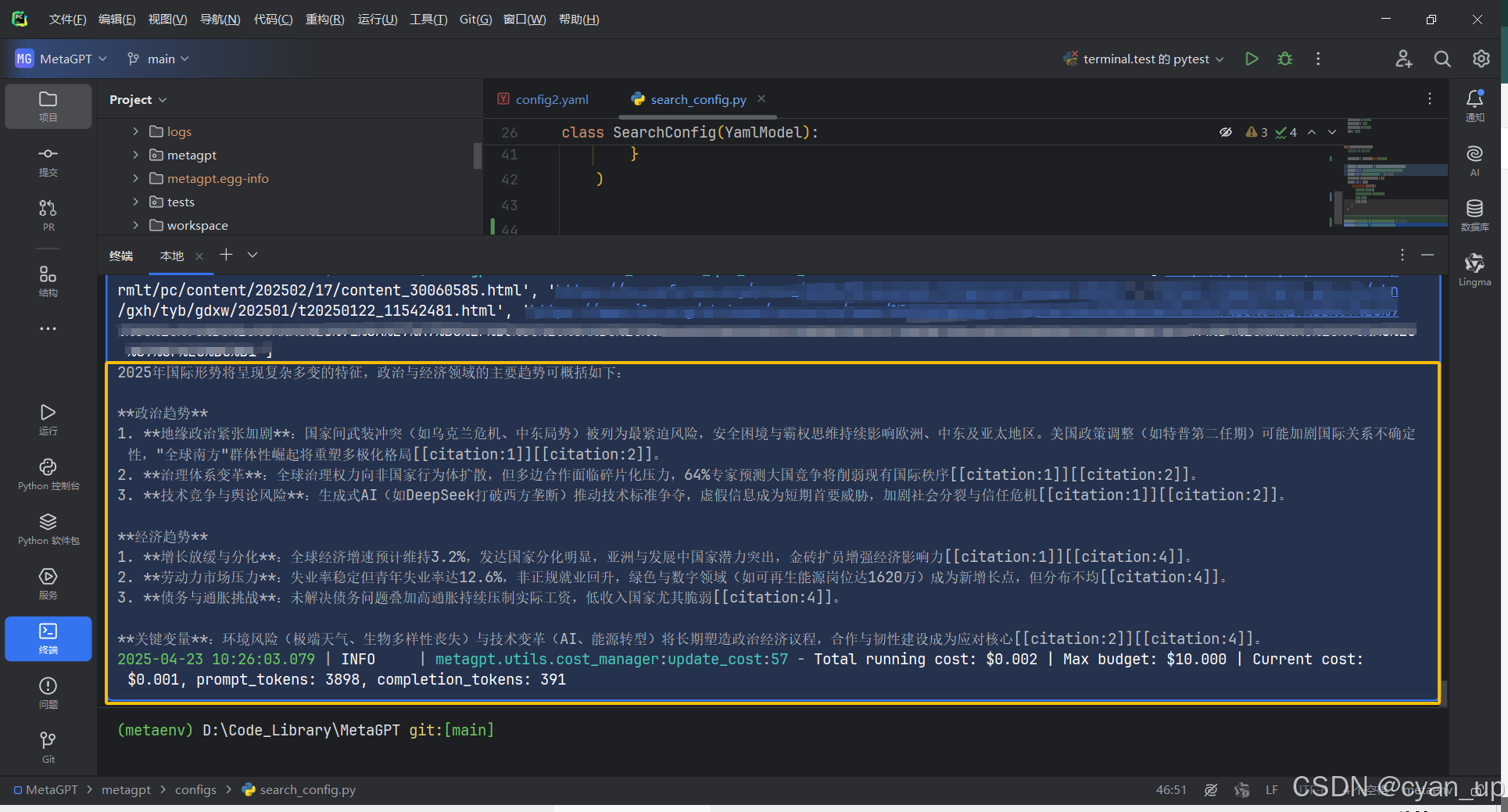Viewport: 1508px width, 812px height.
Task: Expand the tests folder
Action: (x=135, y=202)
